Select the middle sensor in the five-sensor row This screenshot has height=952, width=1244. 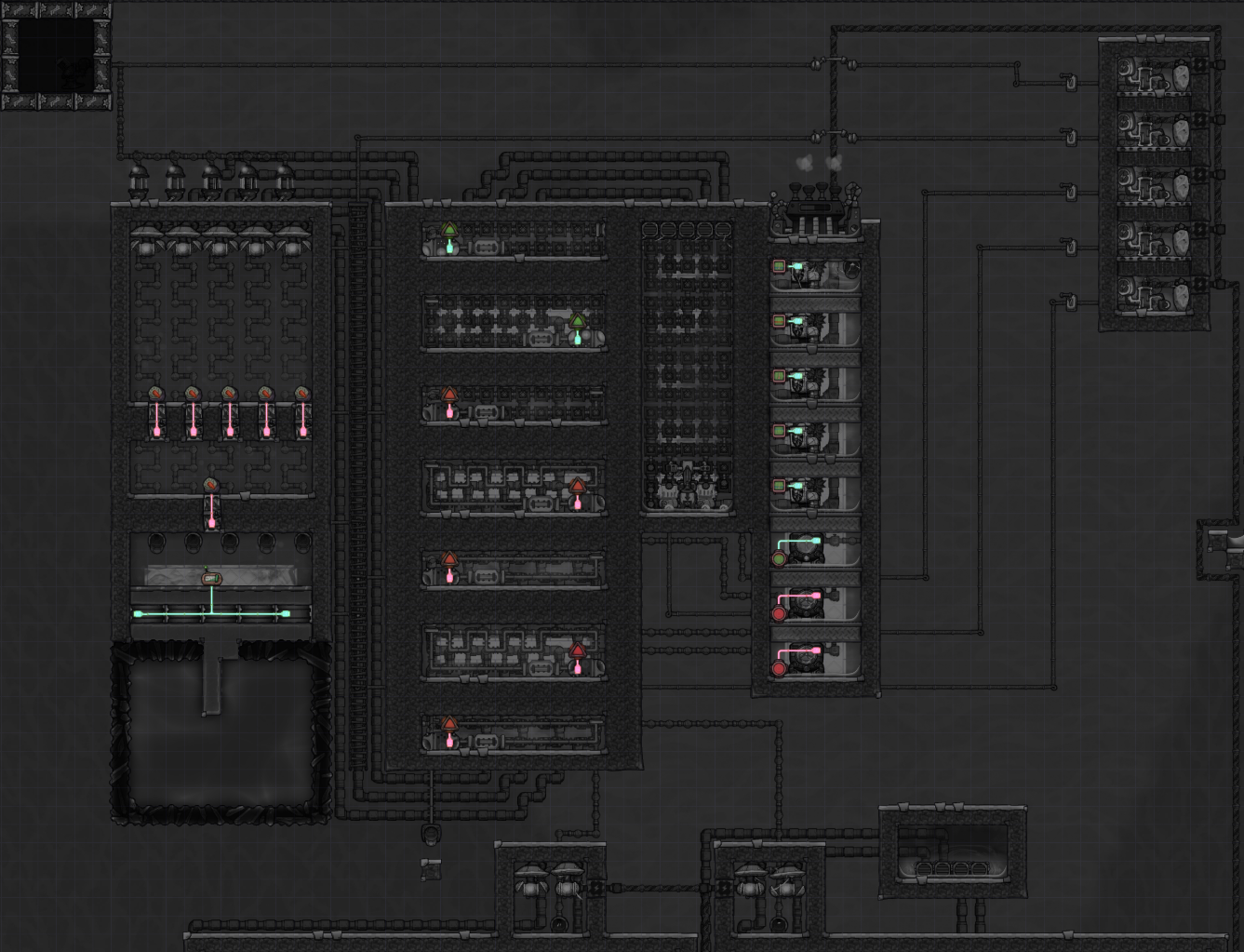click(x=230, y=394)
